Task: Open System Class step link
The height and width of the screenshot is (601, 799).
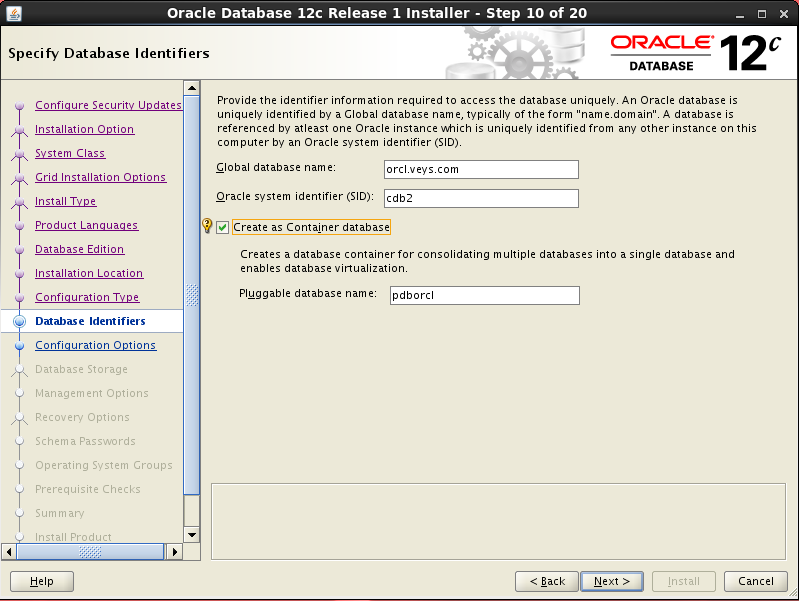Action: click(x=70, y=153)
